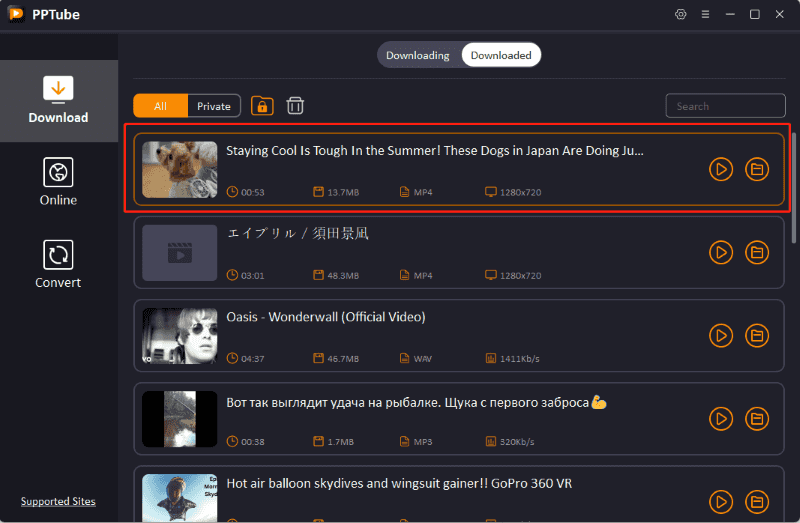Select the All filter
Viewport: 800px width, 523px height.
160,106
